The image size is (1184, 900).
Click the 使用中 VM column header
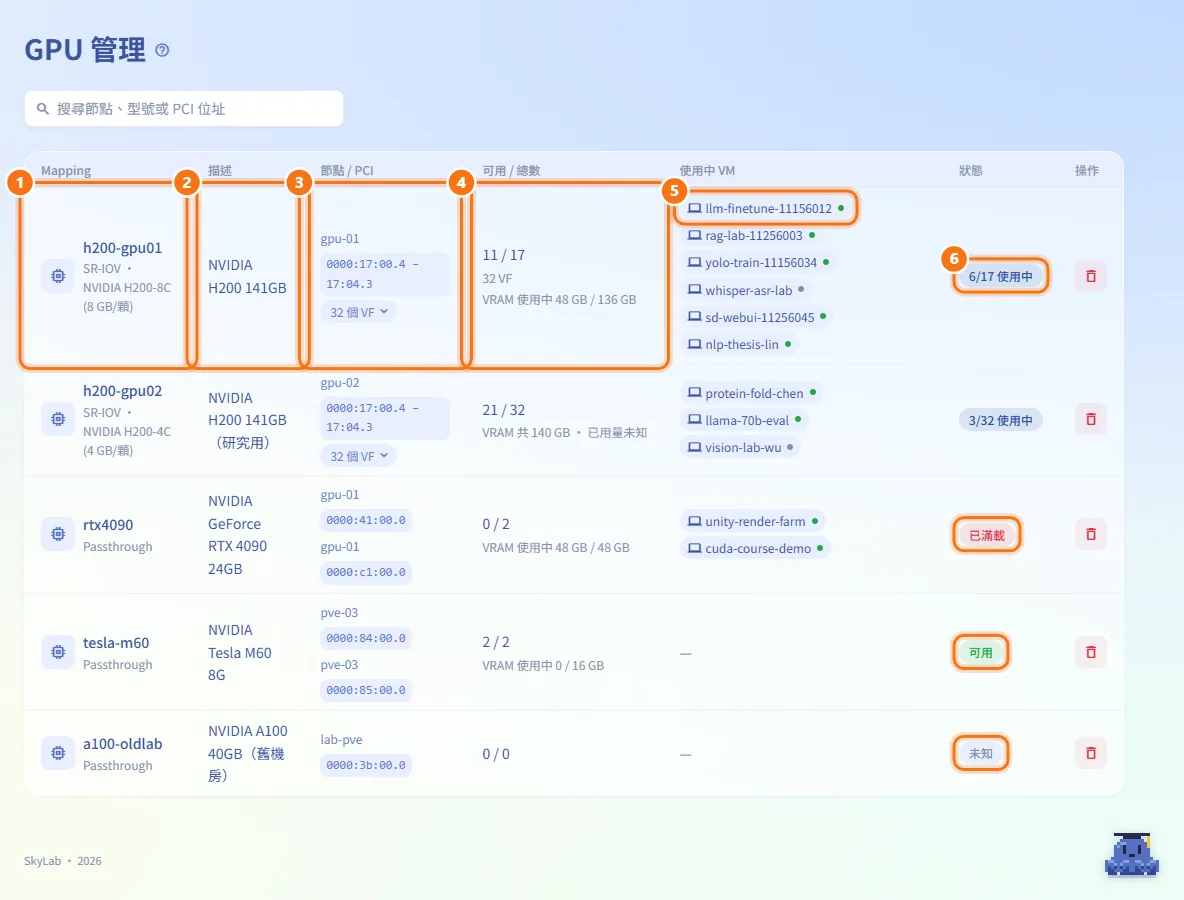coord(707,171)
